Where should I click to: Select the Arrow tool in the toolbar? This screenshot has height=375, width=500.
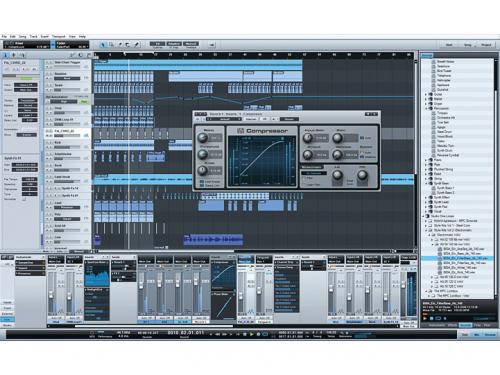pos(103,44)
